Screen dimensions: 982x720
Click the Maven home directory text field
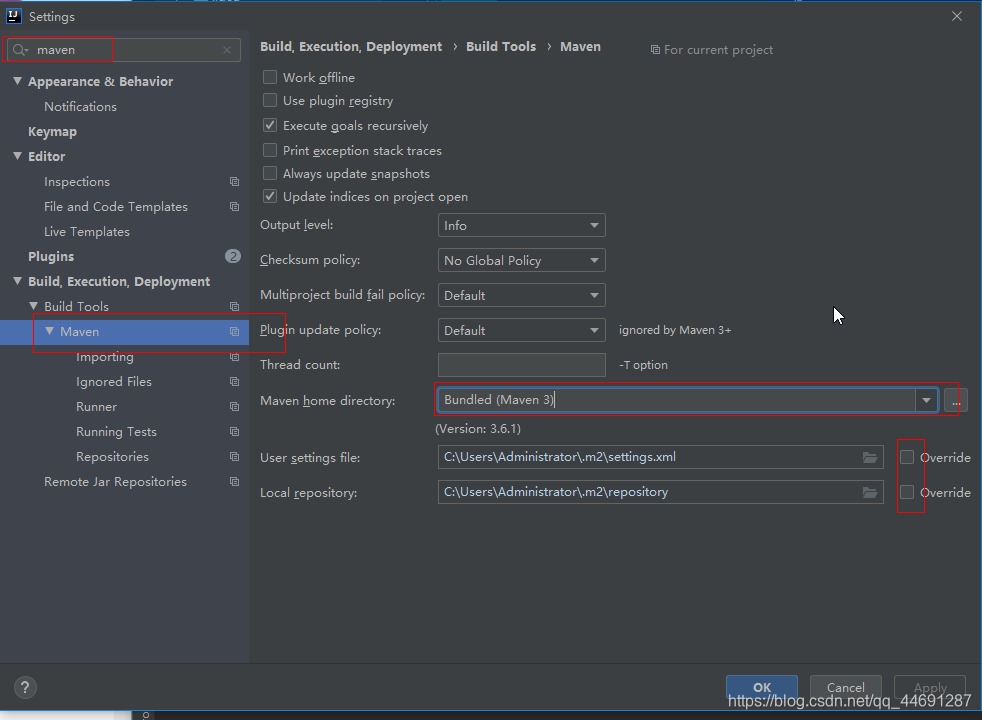[676, 400]
